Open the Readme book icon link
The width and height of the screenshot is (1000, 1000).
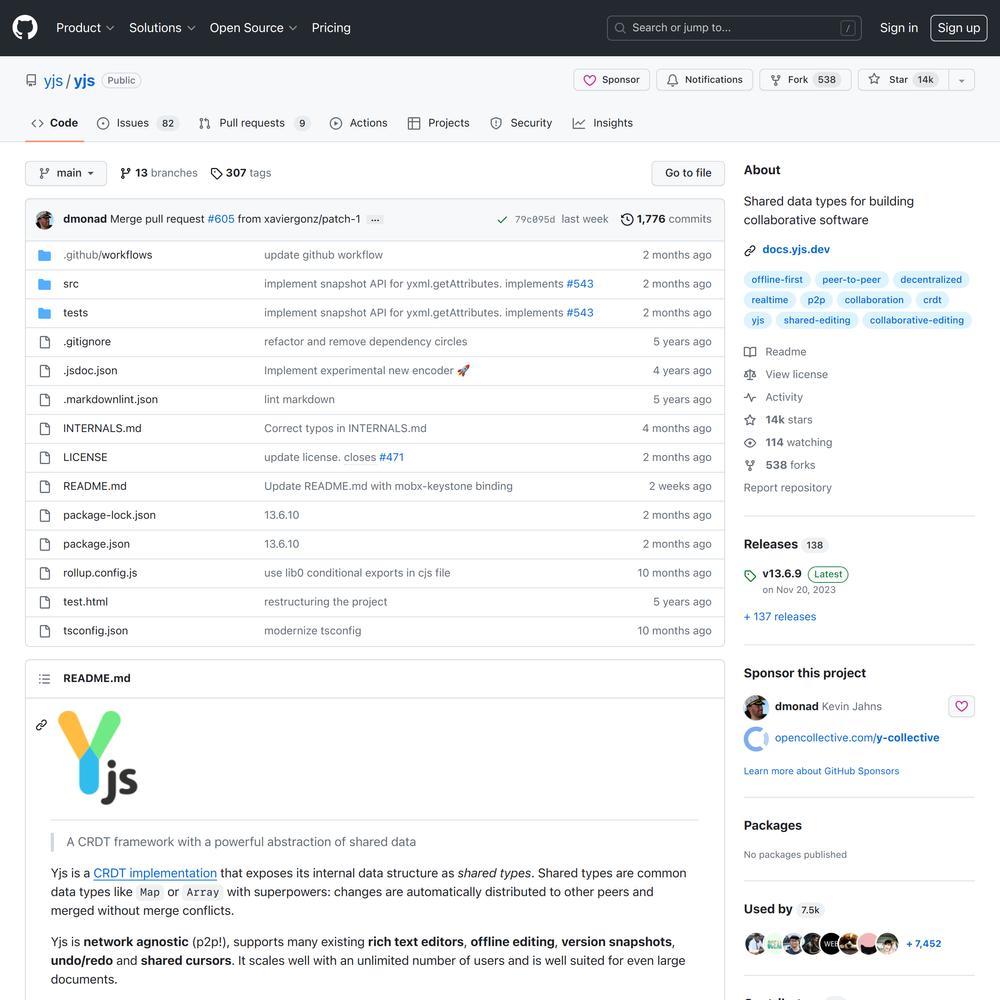pyautogui.click(x=750, y=352)
